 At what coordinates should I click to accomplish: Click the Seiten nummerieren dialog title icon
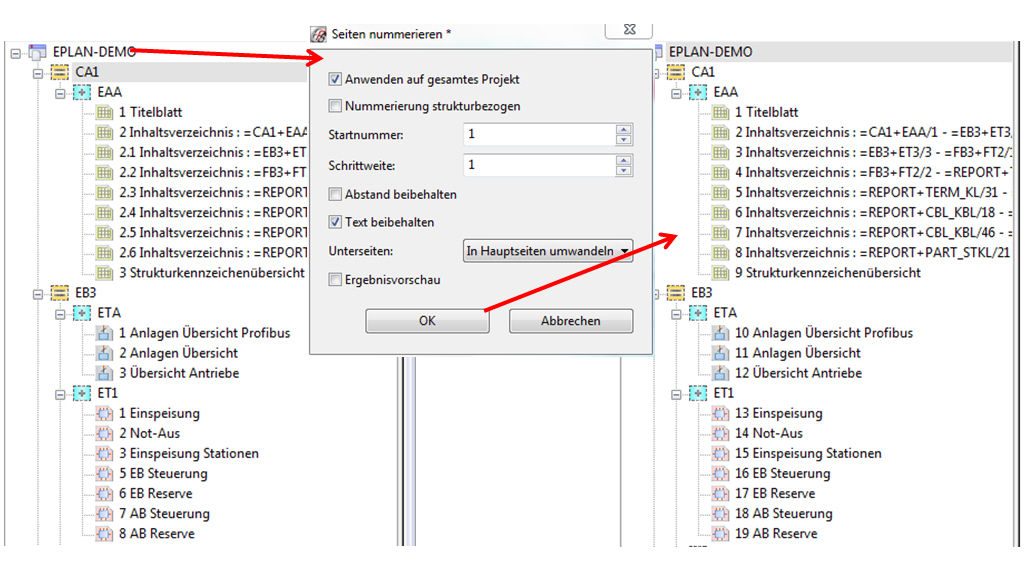(319, 34)
